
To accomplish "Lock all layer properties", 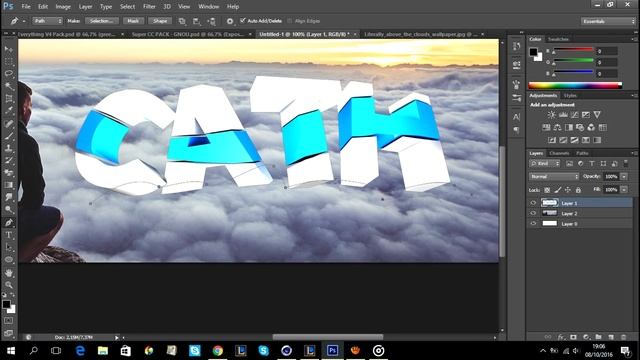I will point(578,190).
